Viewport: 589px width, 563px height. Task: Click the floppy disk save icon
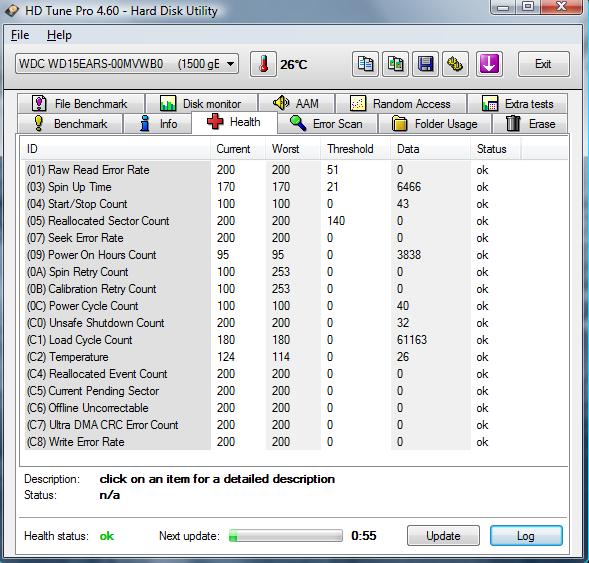pos(425,64)
